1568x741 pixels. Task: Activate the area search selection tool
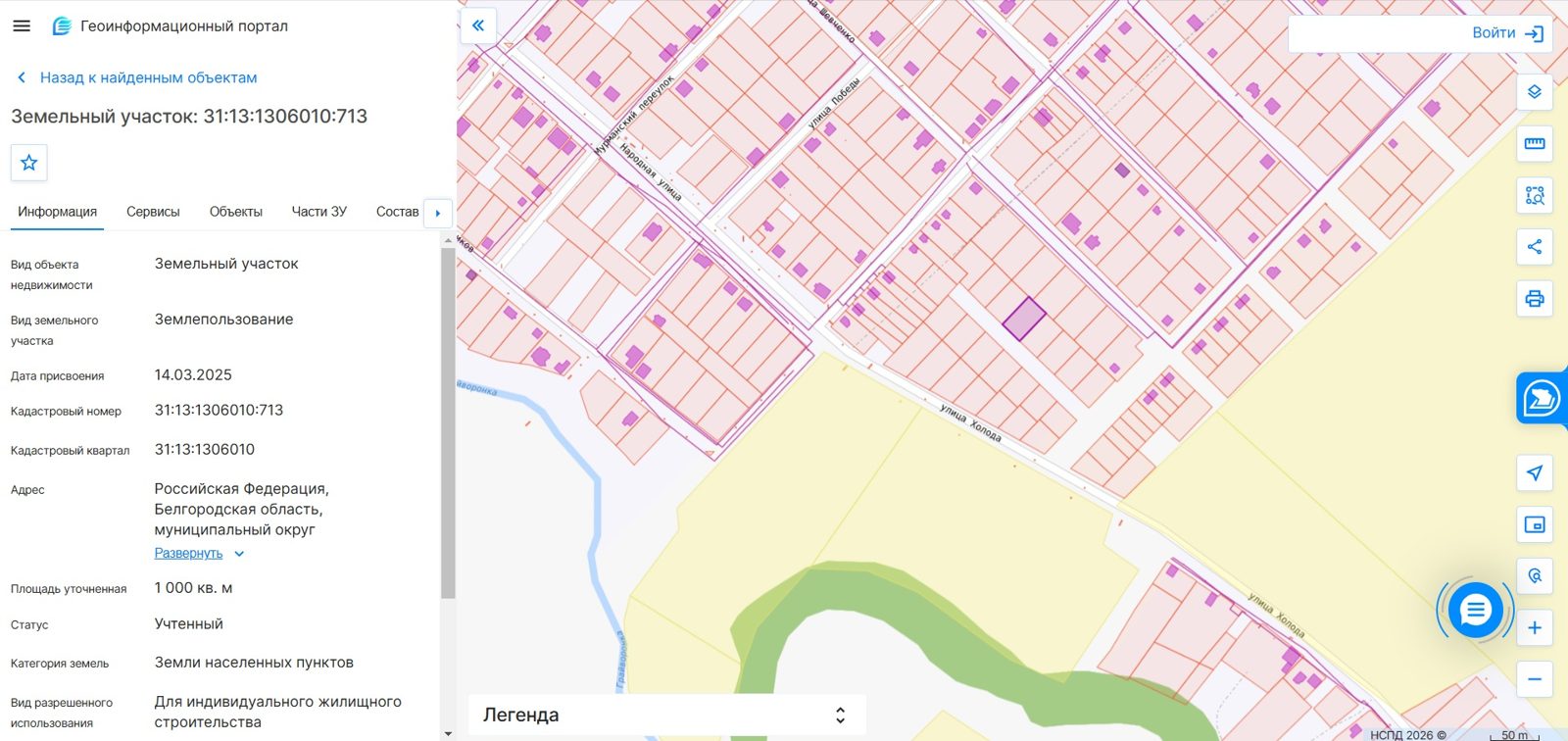tap(1535, 196)
